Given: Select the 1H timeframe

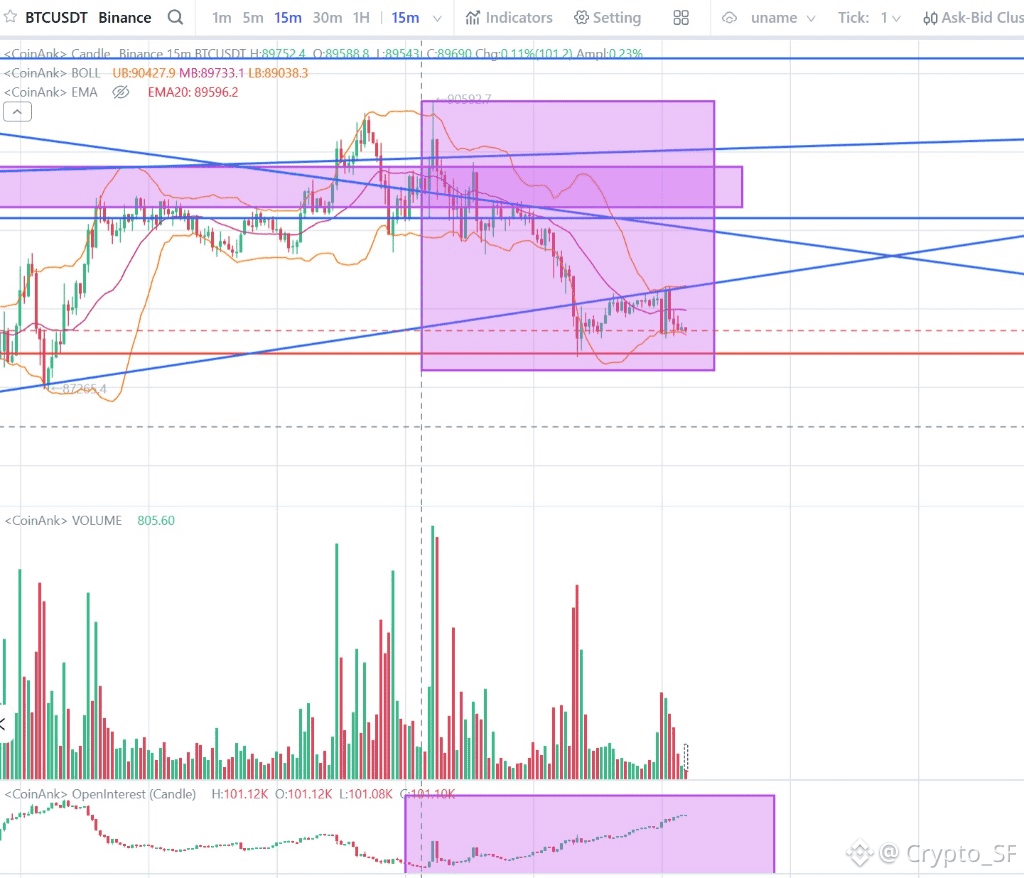Looking at the screenshot, I should [x=361, y=18].
